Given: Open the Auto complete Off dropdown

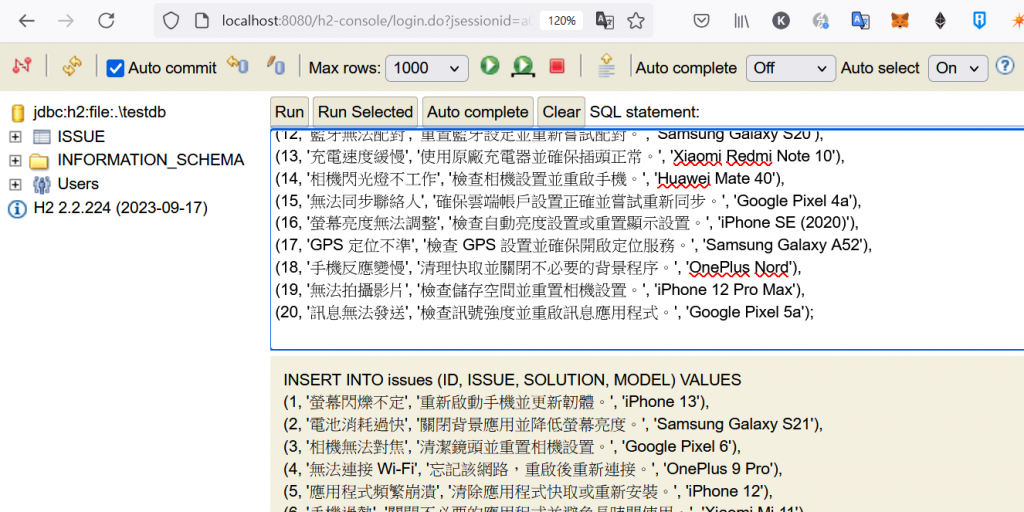Looking at the screenshot, I should [x=791, y=68].
